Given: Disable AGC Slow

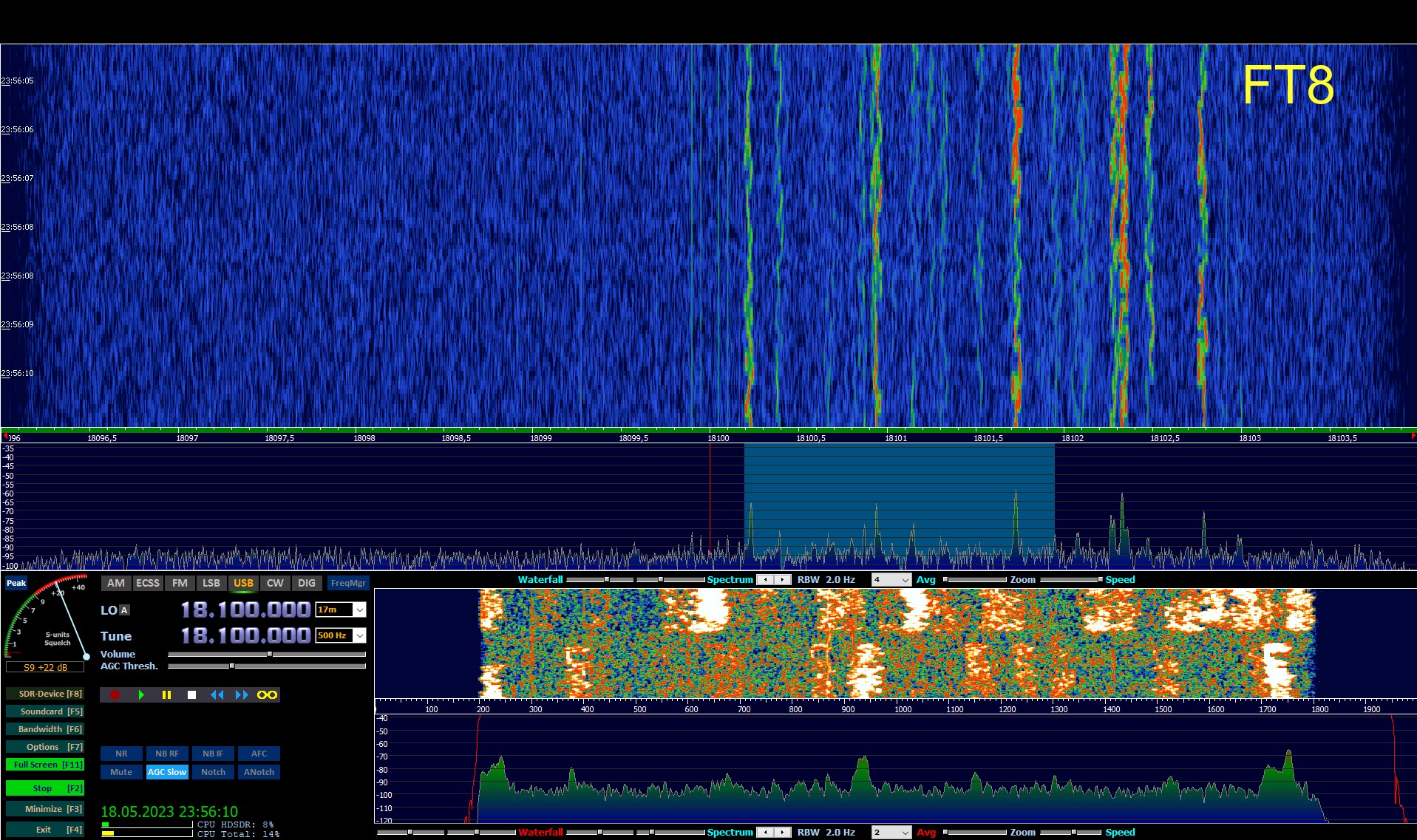Looking at the screenshot, I should pyautogui.click(x=167, y=772).
